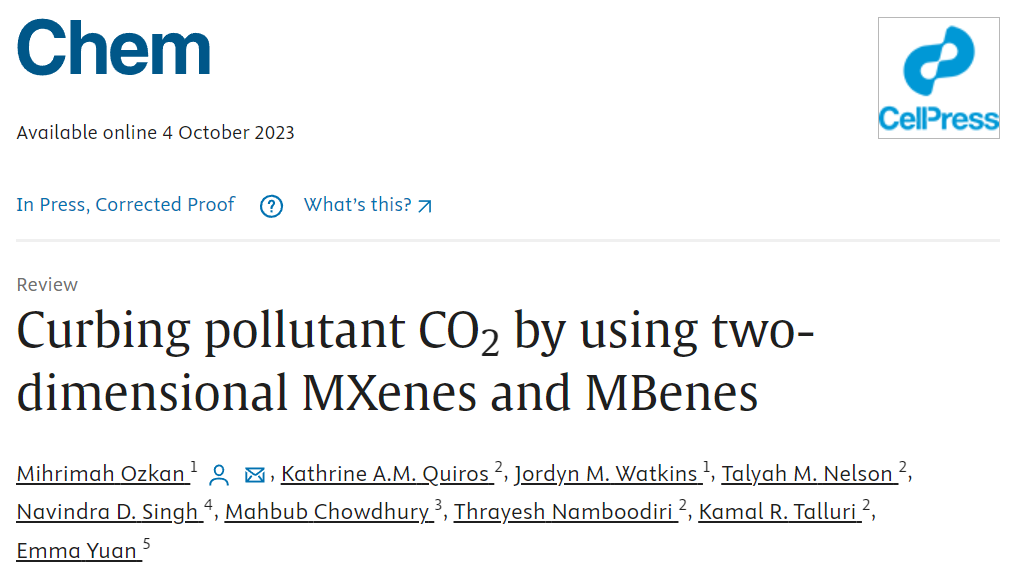The width and height of the screenshot is (1020, 579).
Task: Click the Chem journal logo
Action: 113,47
